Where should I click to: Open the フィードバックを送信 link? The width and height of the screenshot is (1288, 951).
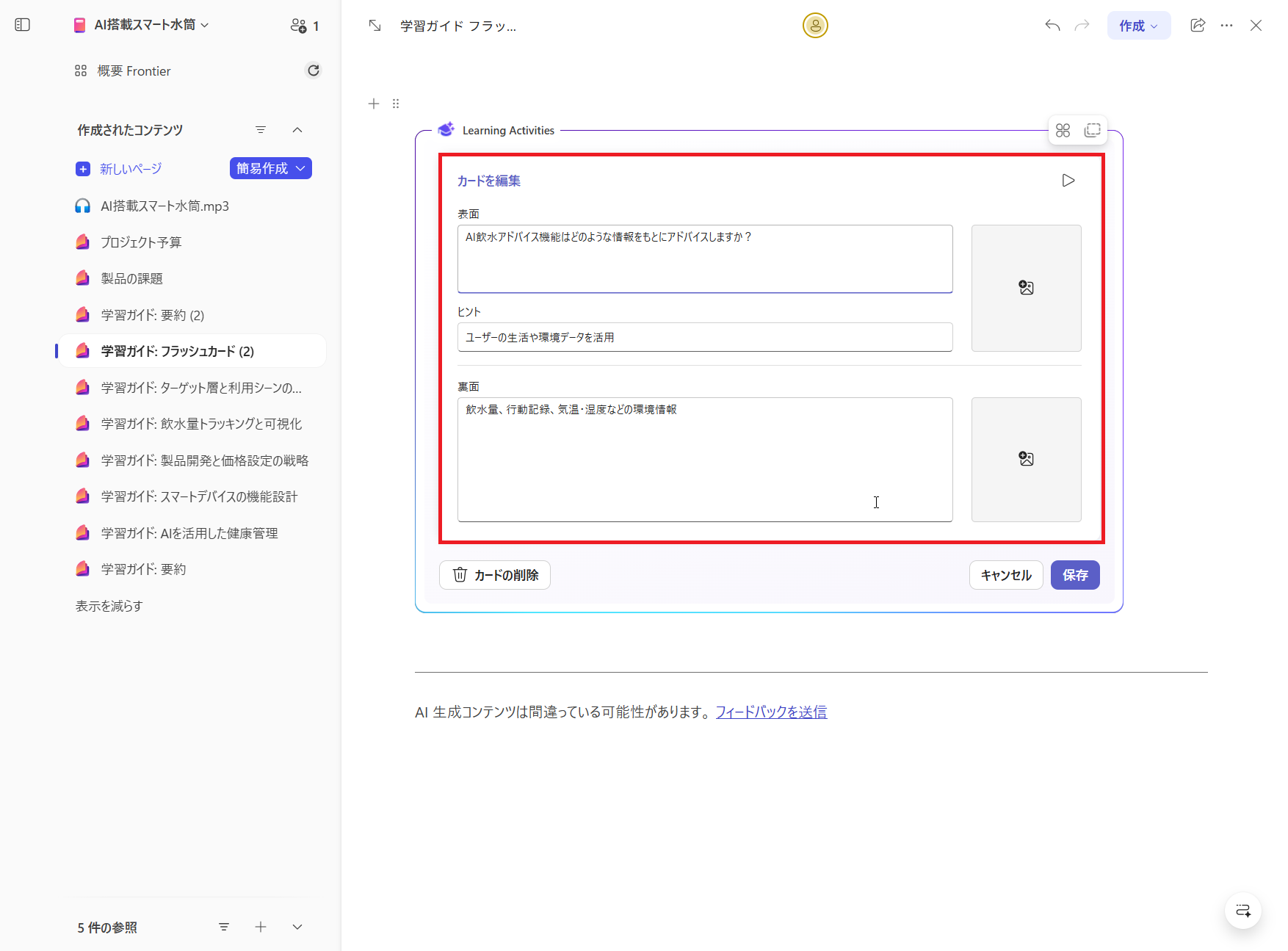click(x=770, y=711)
